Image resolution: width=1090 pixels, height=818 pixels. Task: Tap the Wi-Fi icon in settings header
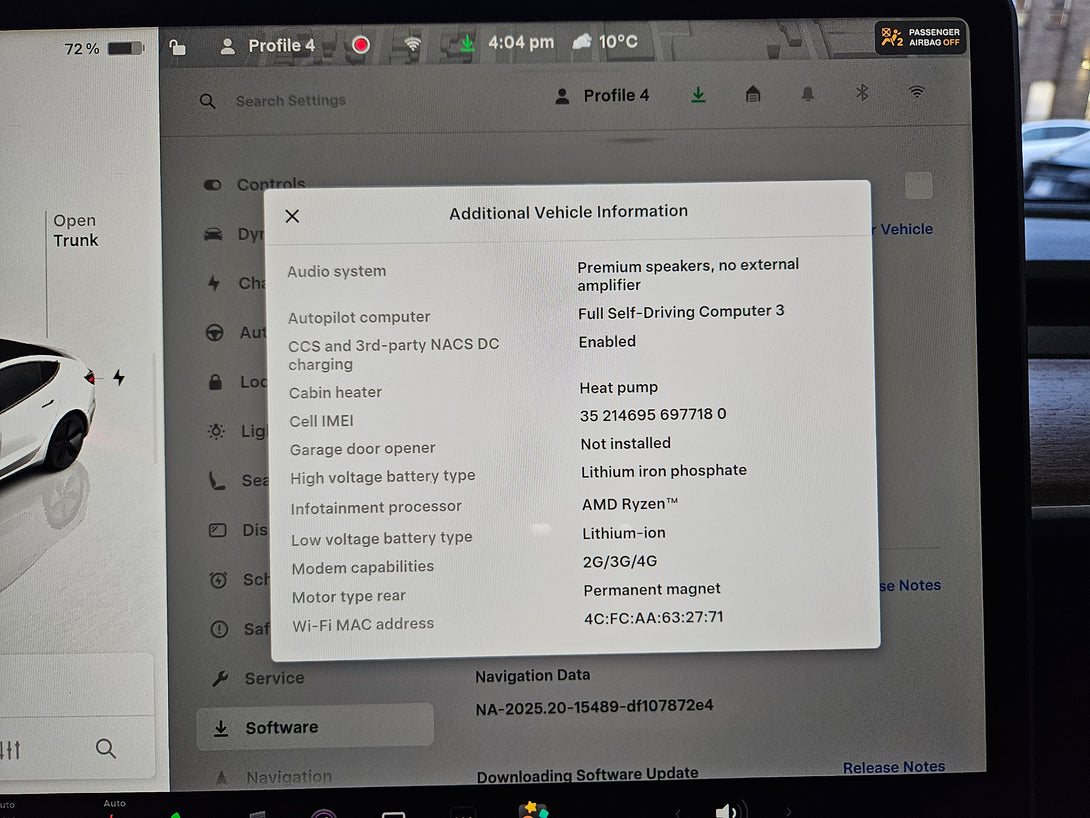click(x=916, y=92)
